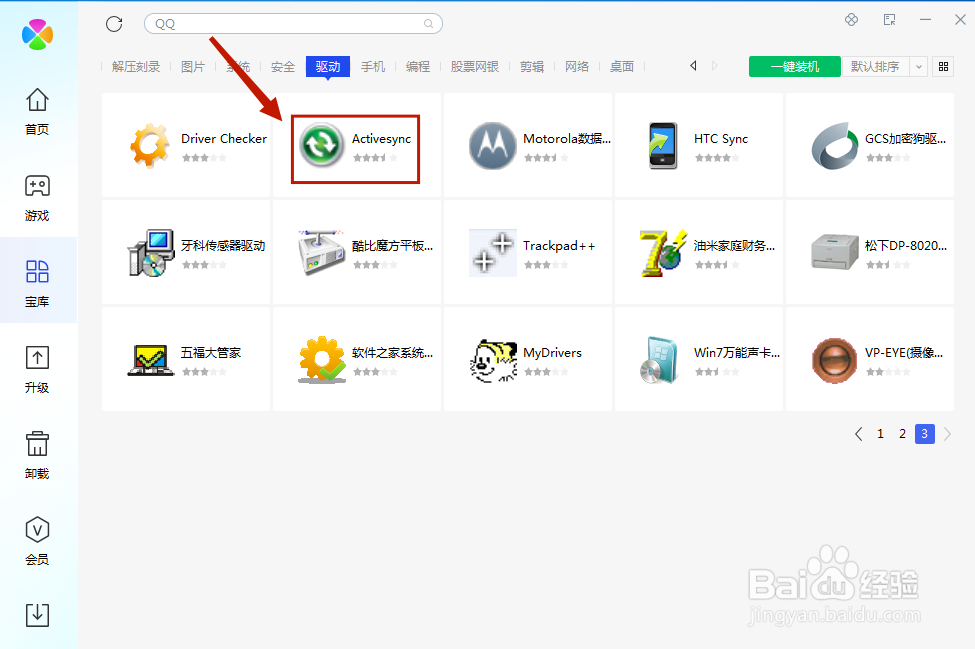Image resolution: width=975 pixels, height=649 pixels.
Task: Open the 卸载 uninstall section
Action: click(x=37, y=456)
